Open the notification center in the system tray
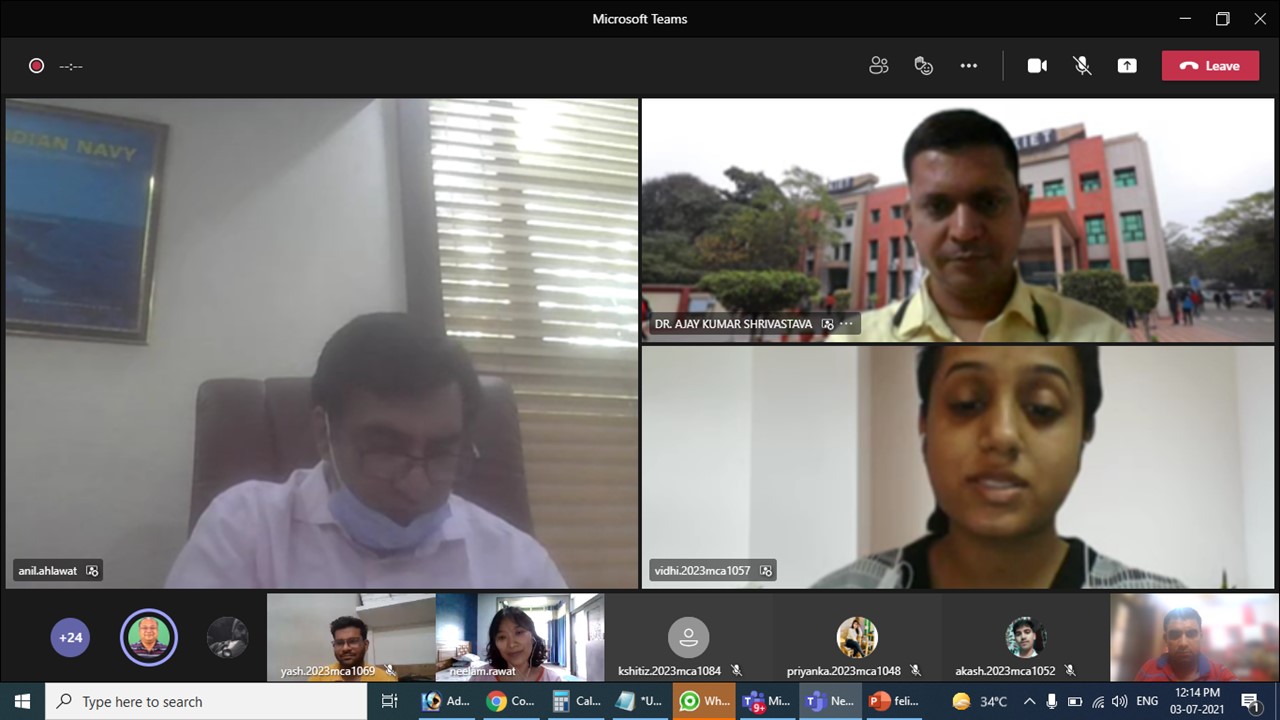This screenshot has height=720, width=1280. point(1250,701)
